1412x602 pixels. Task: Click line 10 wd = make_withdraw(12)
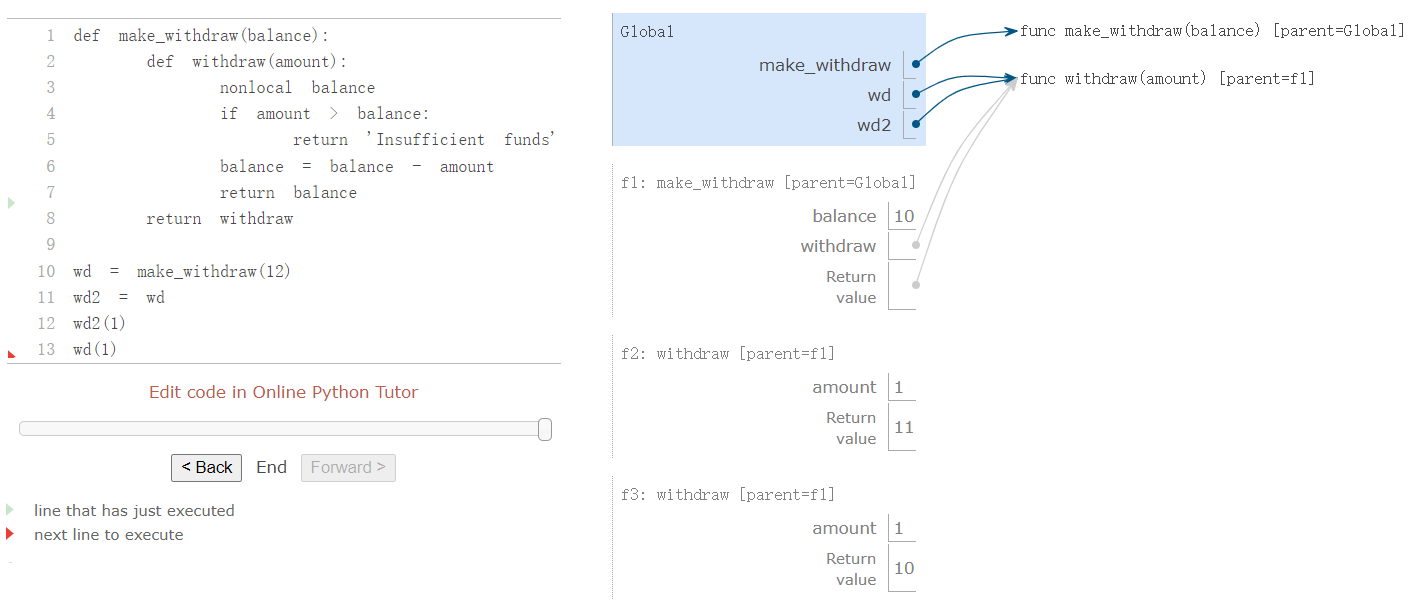point(181,270)
